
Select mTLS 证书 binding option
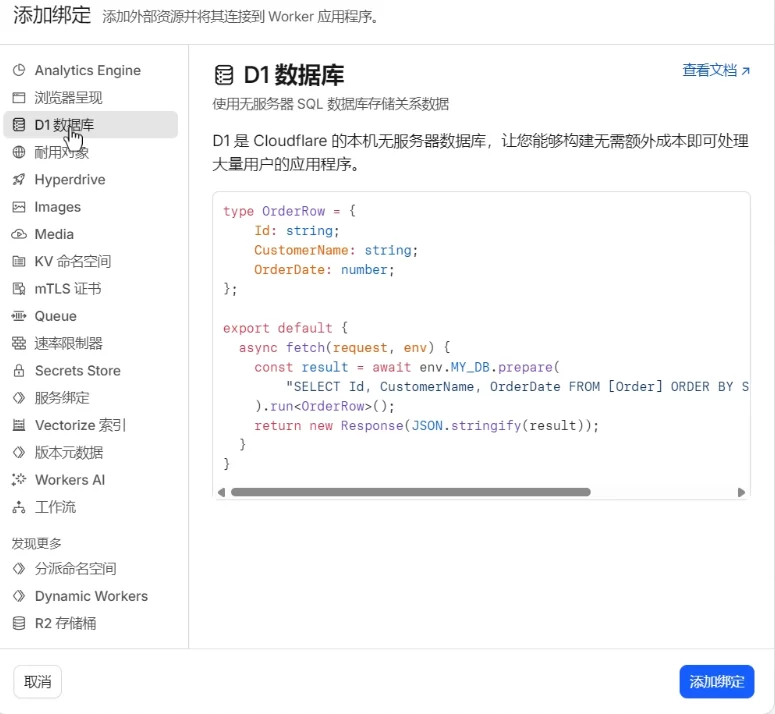click(67, 289)
